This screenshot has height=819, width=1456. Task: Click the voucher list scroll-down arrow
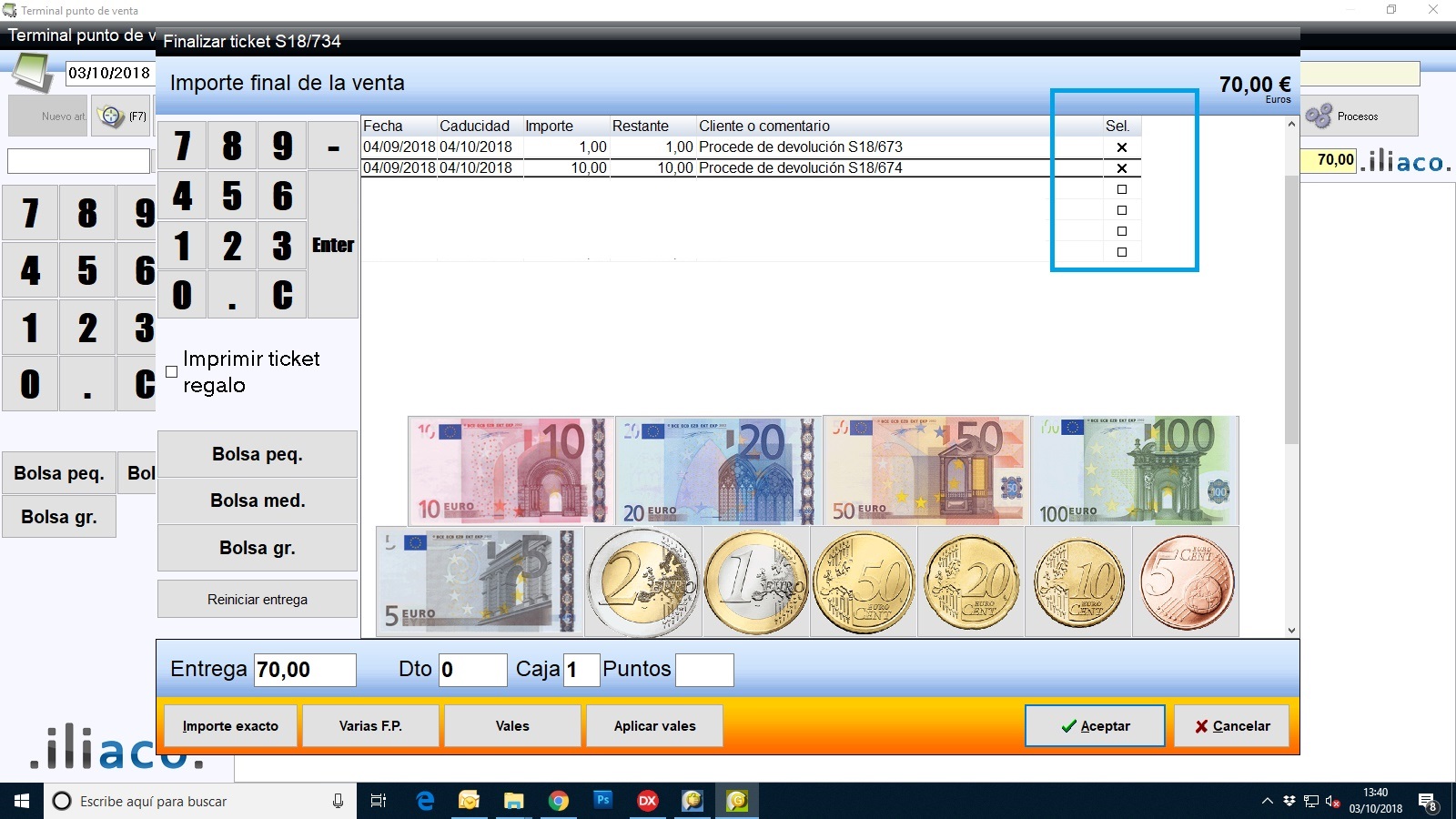[1291, 630]
